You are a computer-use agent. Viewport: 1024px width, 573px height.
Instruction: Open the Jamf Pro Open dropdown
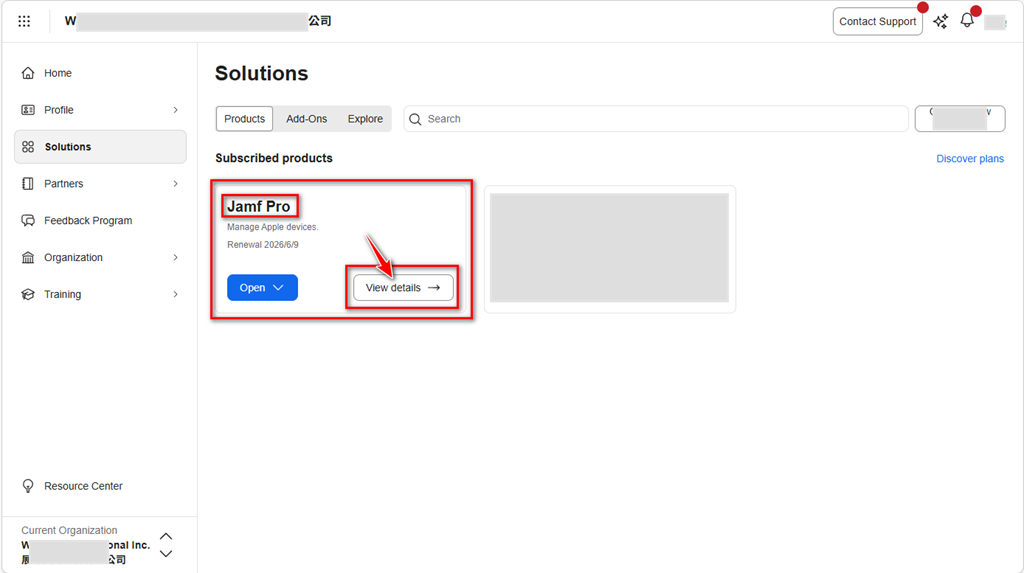(x=262, y=288)
